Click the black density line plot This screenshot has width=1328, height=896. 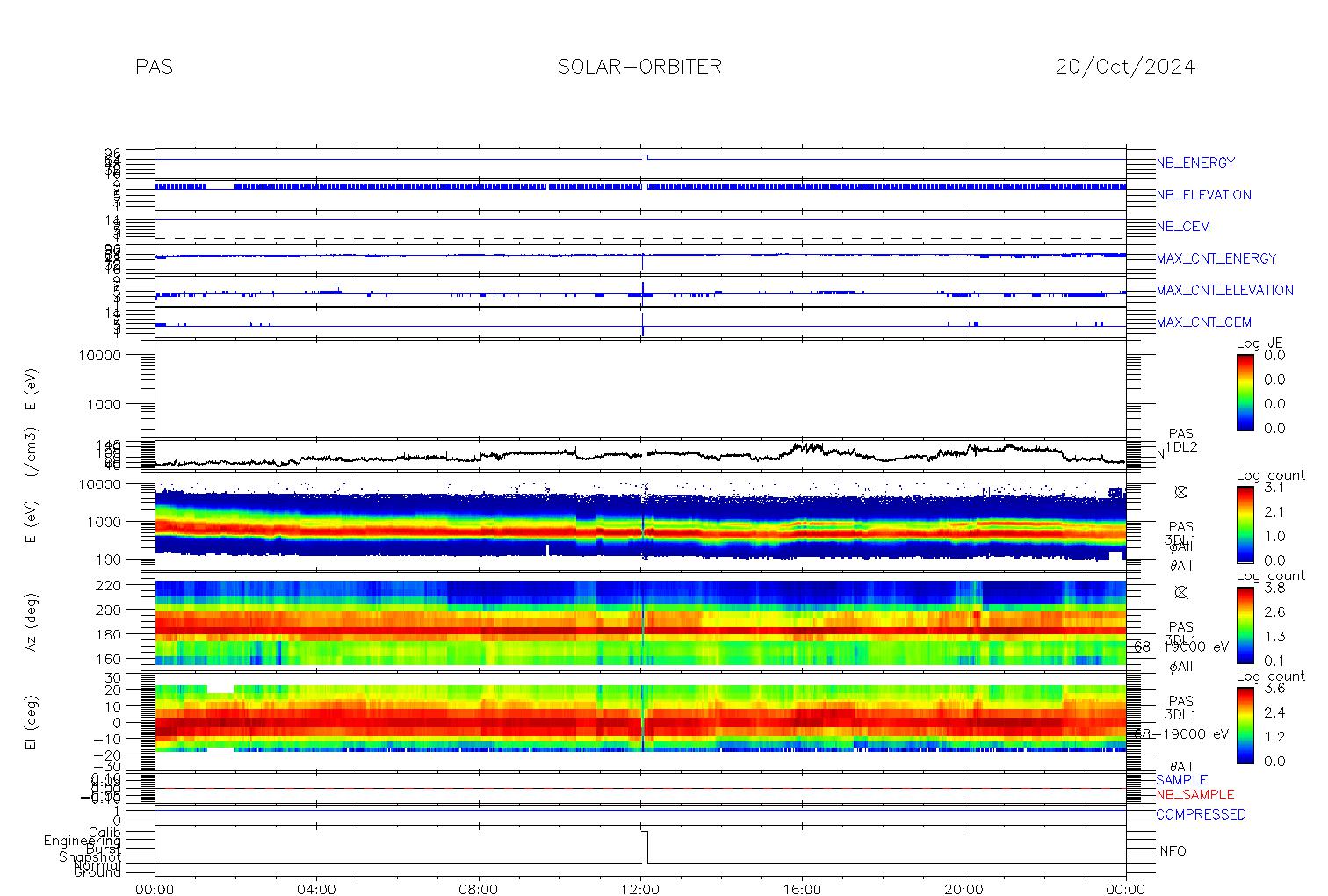640,454
